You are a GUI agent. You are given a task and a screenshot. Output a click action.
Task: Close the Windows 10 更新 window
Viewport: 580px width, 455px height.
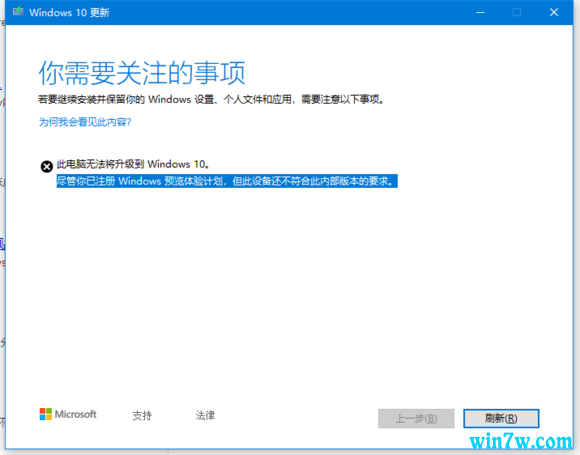coord(554,13)
